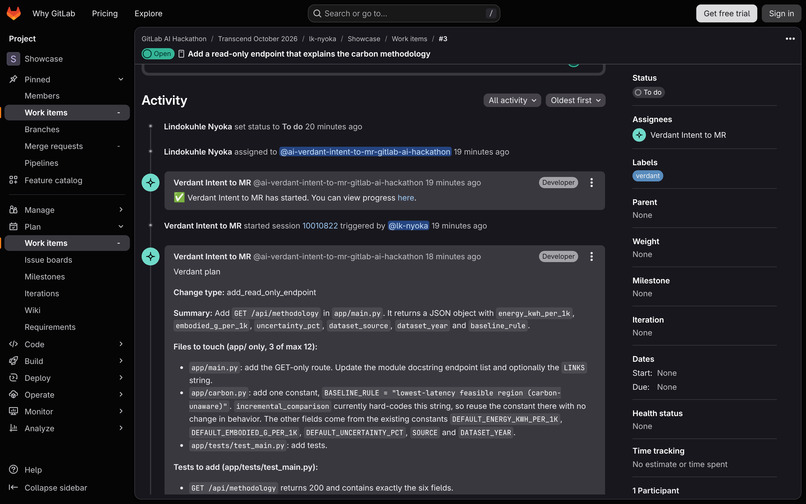Click the Pinned pin icon
Image resolution: width=806 pixels, height=504 pixels.
[x=13, y=79]
